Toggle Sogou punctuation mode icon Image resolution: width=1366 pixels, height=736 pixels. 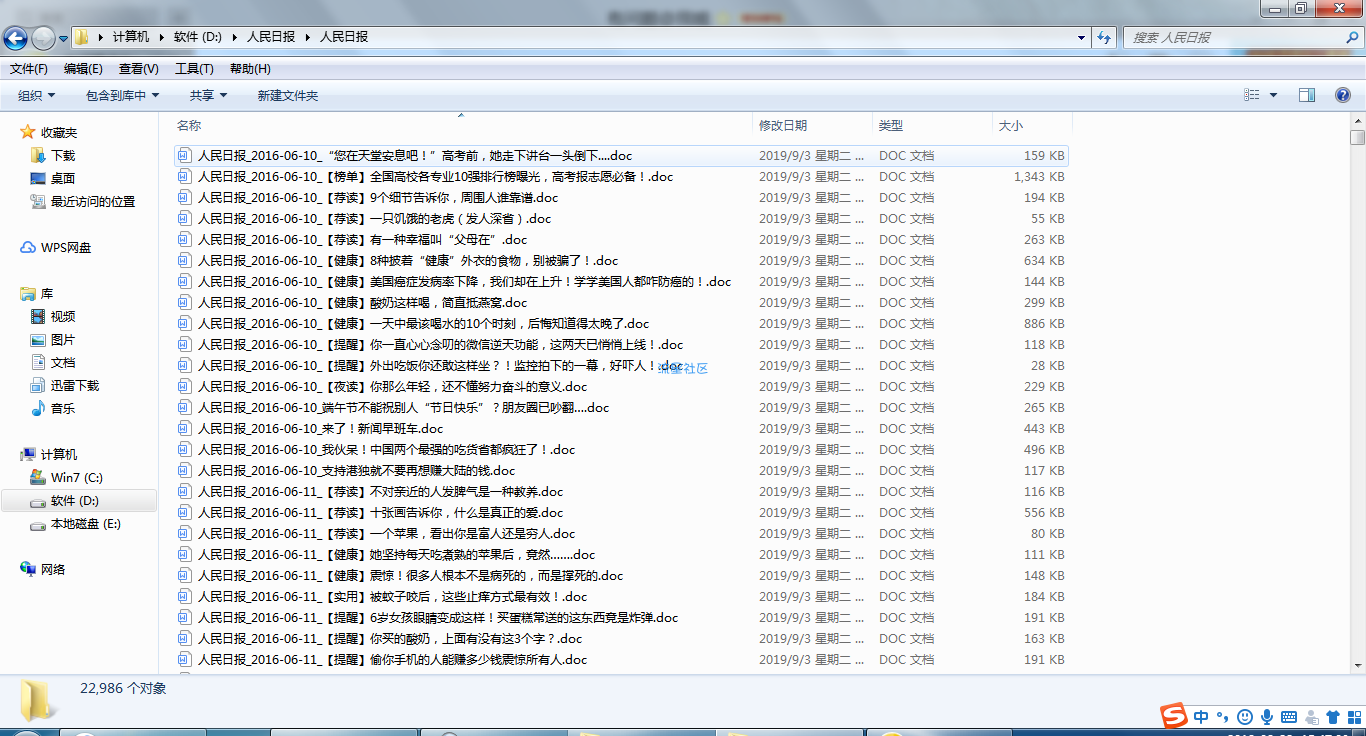1222,716
